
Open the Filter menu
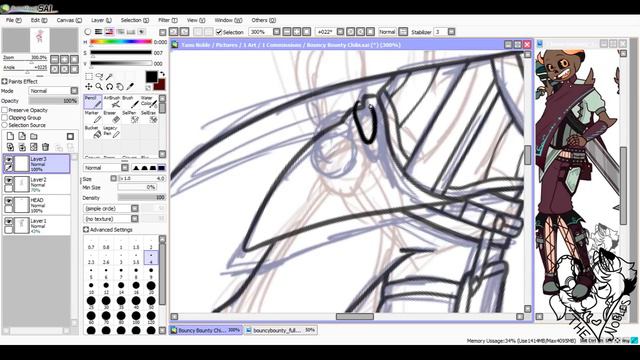[x=168, y=20]
